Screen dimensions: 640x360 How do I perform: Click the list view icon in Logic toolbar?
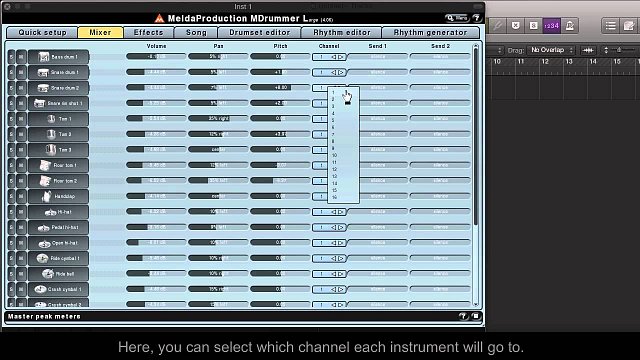coord(611,26)
